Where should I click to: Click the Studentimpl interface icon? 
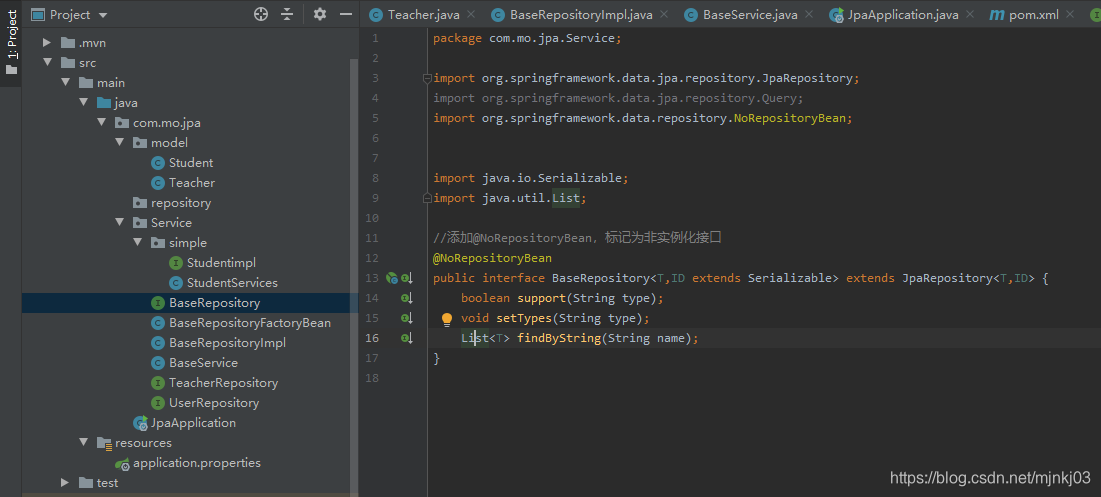pyautogui.click(x=176, y=263)
